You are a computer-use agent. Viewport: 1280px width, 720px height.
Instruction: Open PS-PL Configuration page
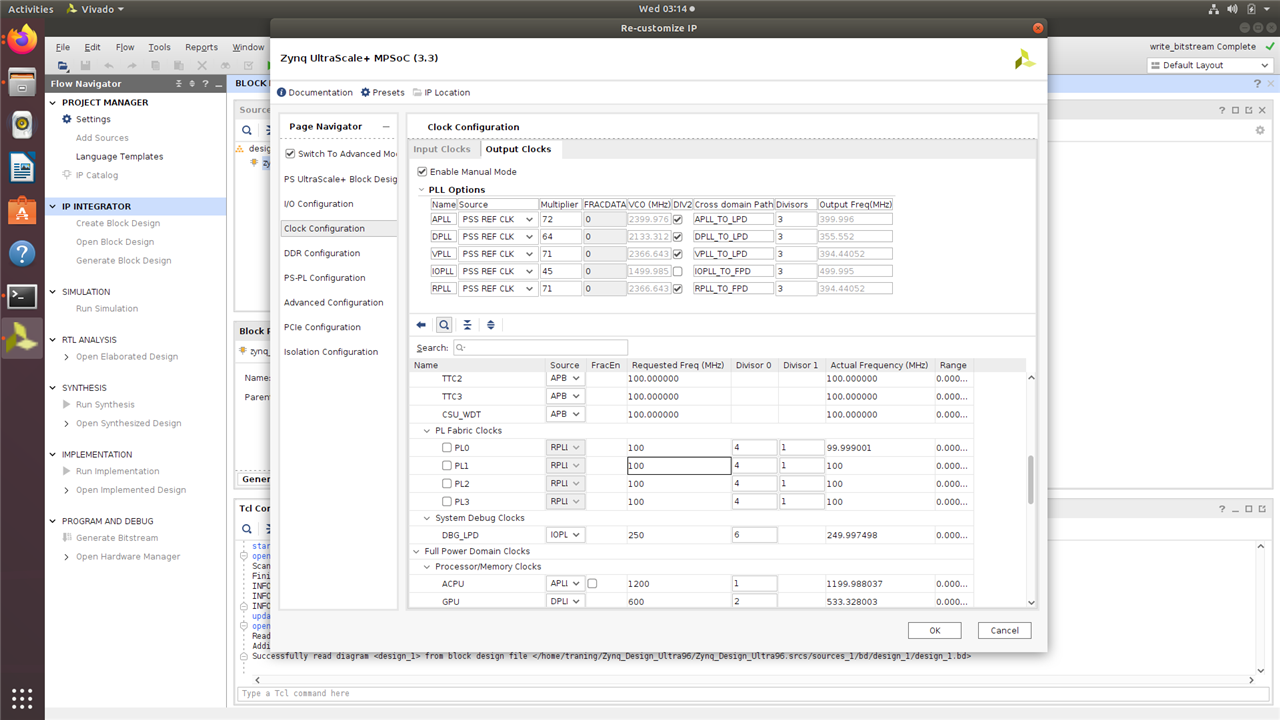(324, 278)
